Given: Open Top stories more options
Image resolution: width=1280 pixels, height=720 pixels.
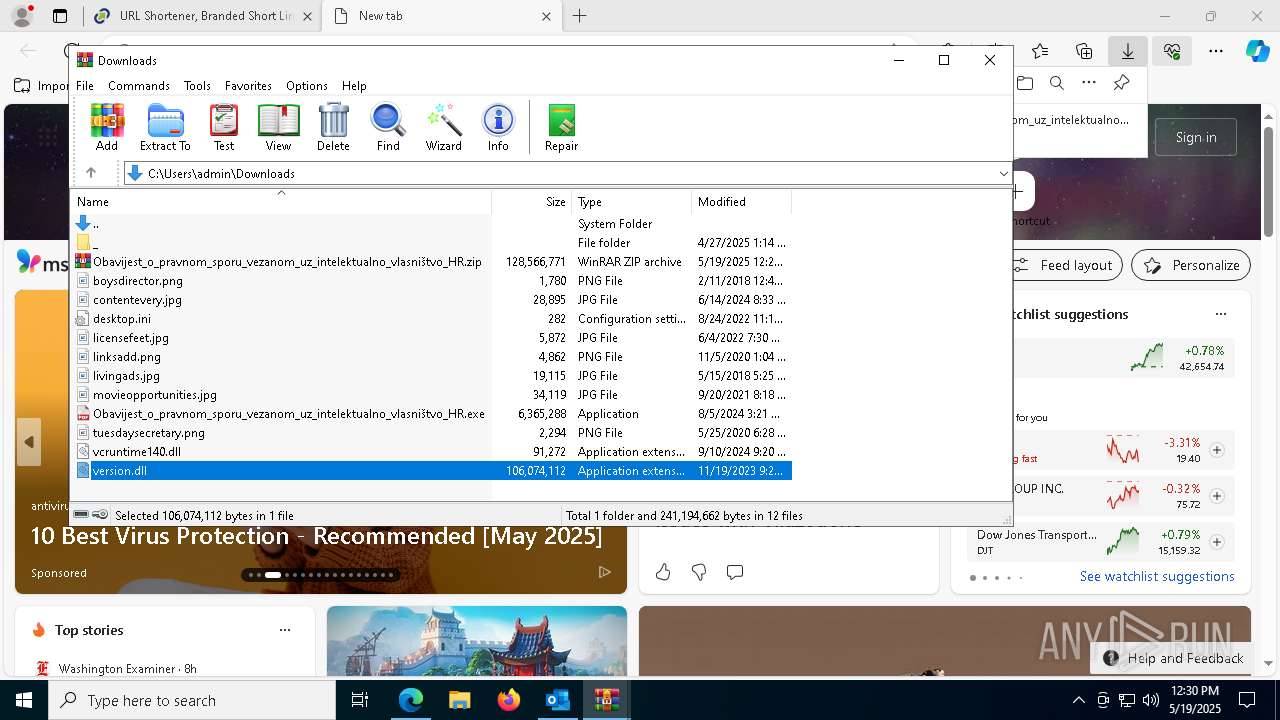Looking at the screenshot, I should [x=285, y=630].
